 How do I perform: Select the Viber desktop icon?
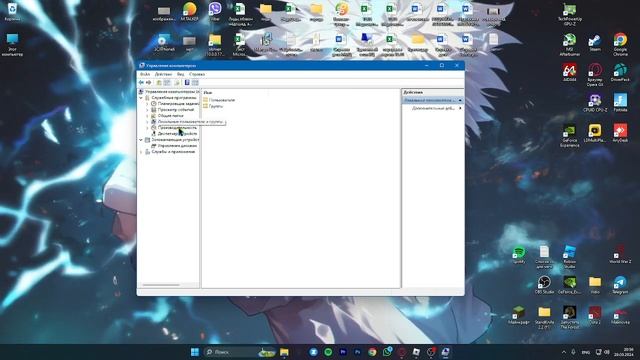coord(215,12)
